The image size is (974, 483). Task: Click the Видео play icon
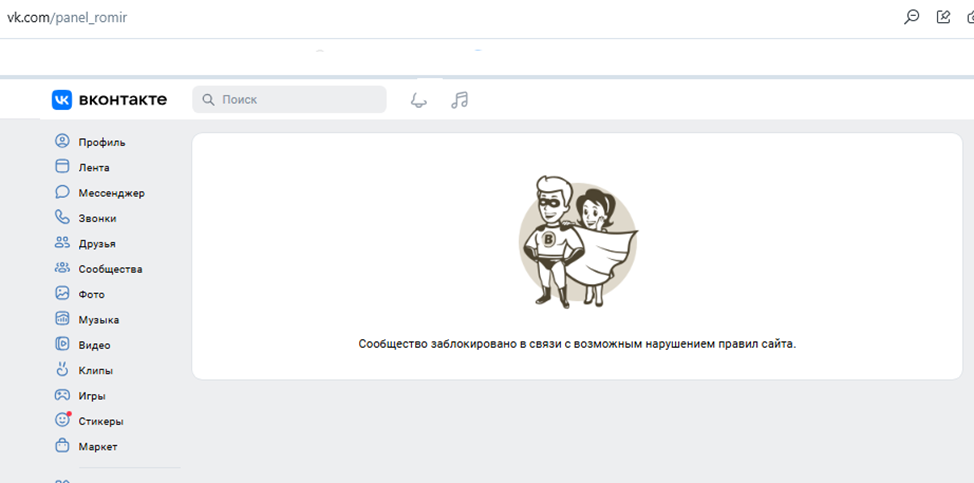click(62, 345)
